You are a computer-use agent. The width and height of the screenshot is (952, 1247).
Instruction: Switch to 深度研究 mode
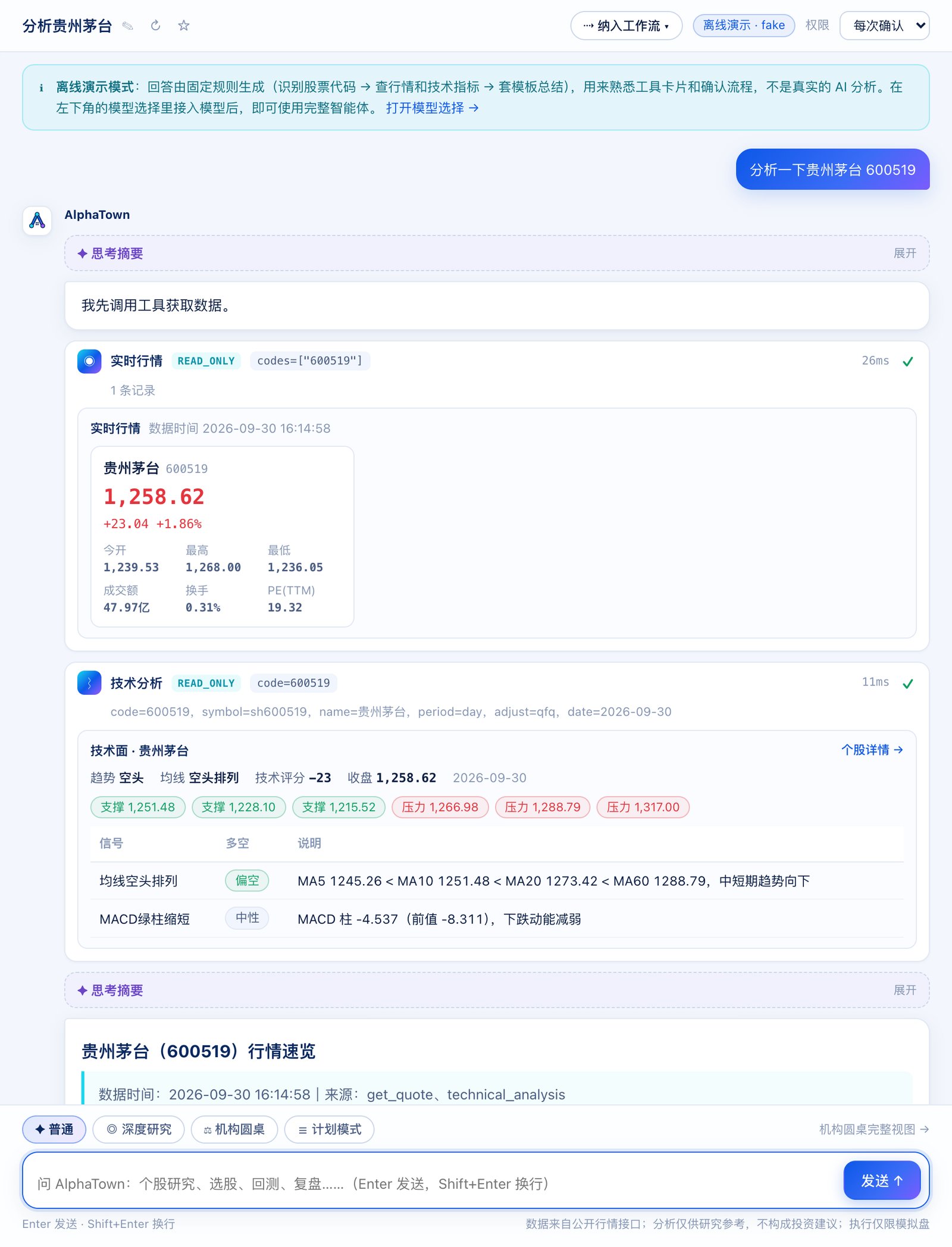[139, 1129]
